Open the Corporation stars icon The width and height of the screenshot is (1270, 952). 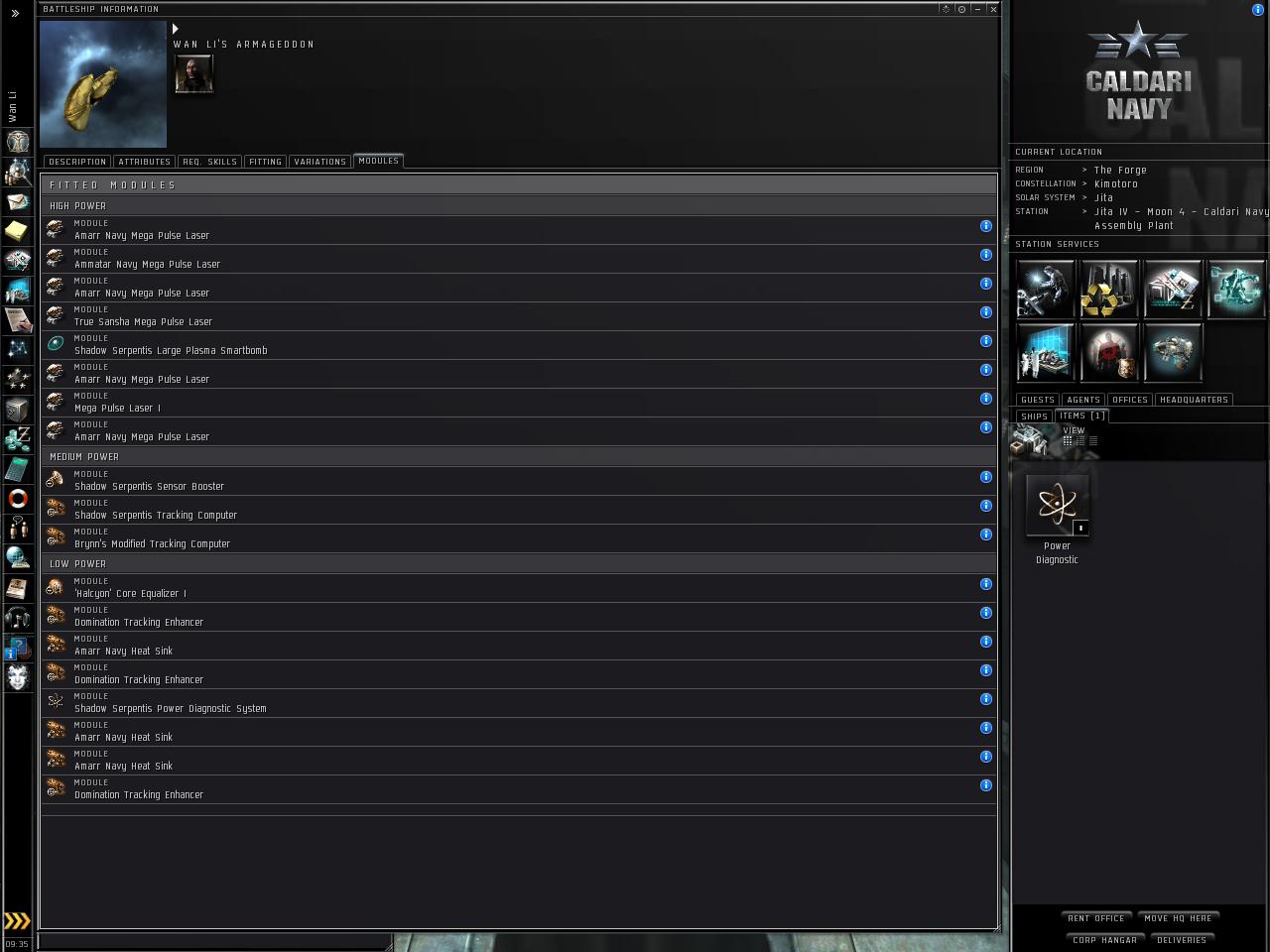[x=18, y=379]
